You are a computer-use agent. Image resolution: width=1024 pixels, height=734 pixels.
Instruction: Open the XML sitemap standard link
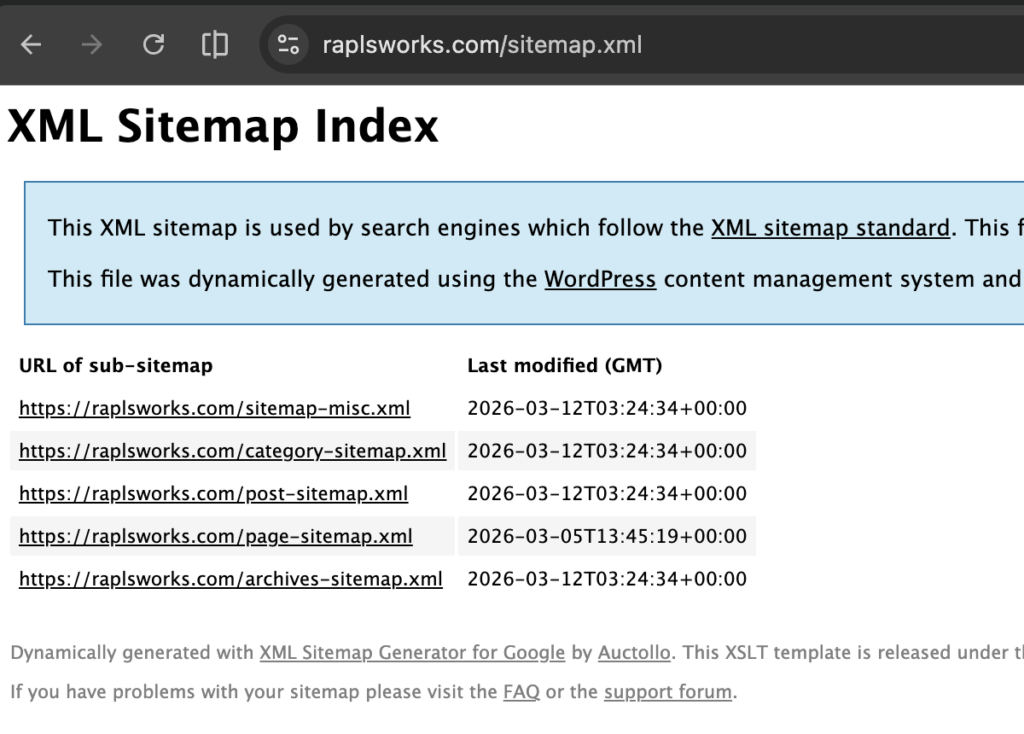click(x=830, y=228)
